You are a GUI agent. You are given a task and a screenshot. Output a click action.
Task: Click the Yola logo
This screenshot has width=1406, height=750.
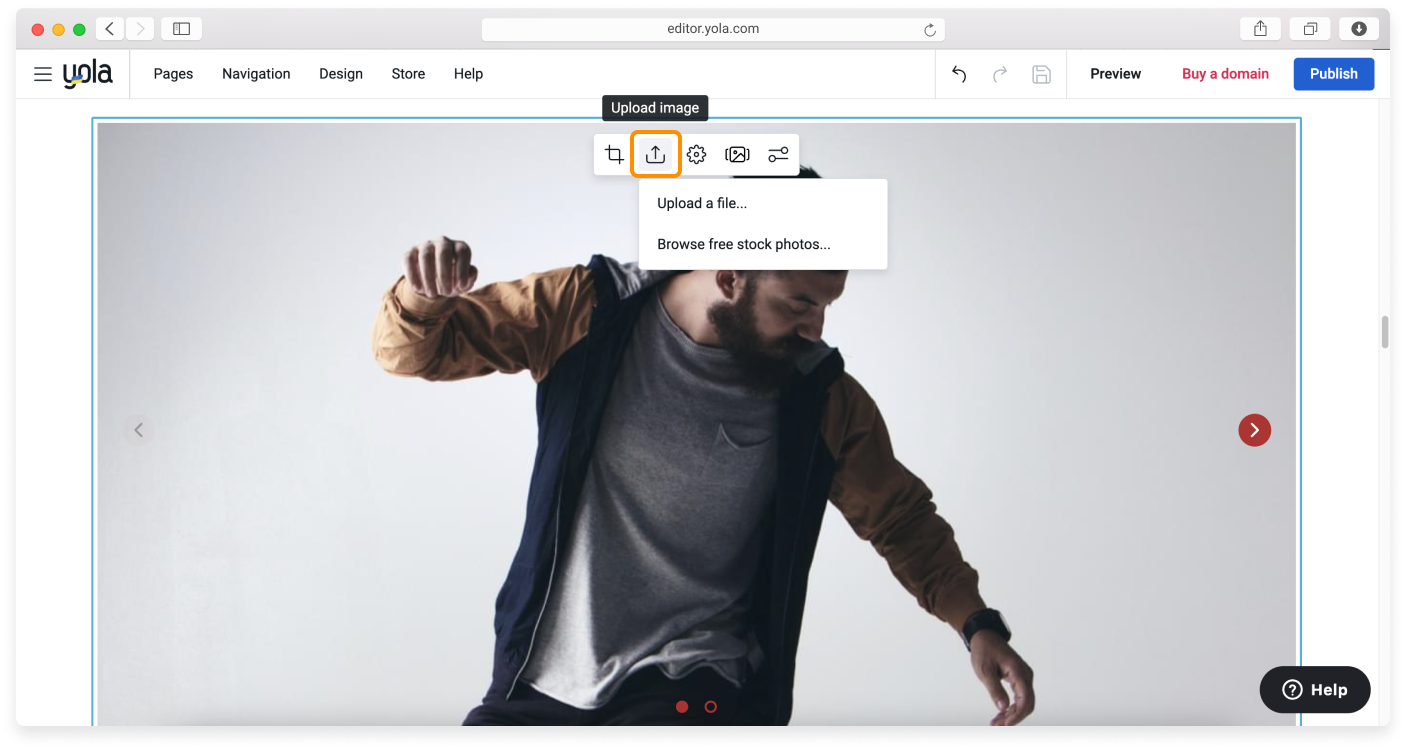click(x=86, y=73)
